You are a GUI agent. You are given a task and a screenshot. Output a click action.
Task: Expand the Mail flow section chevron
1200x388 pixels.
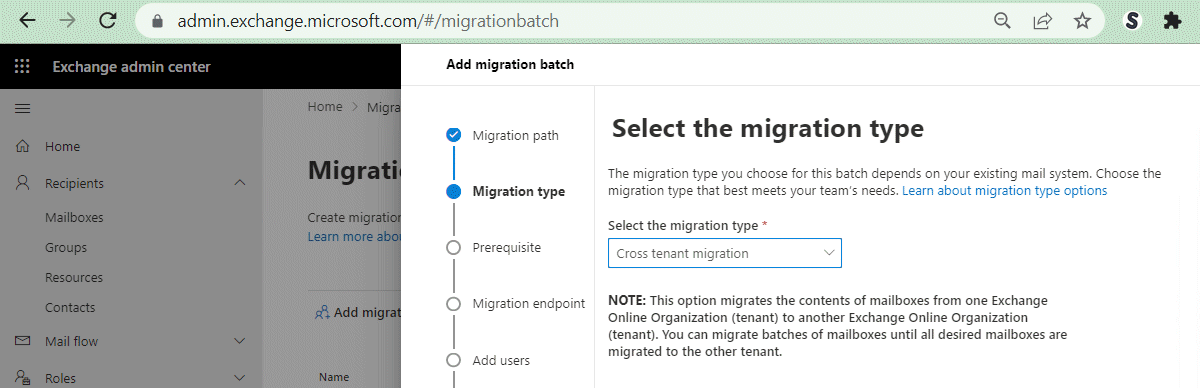point(239,341)
